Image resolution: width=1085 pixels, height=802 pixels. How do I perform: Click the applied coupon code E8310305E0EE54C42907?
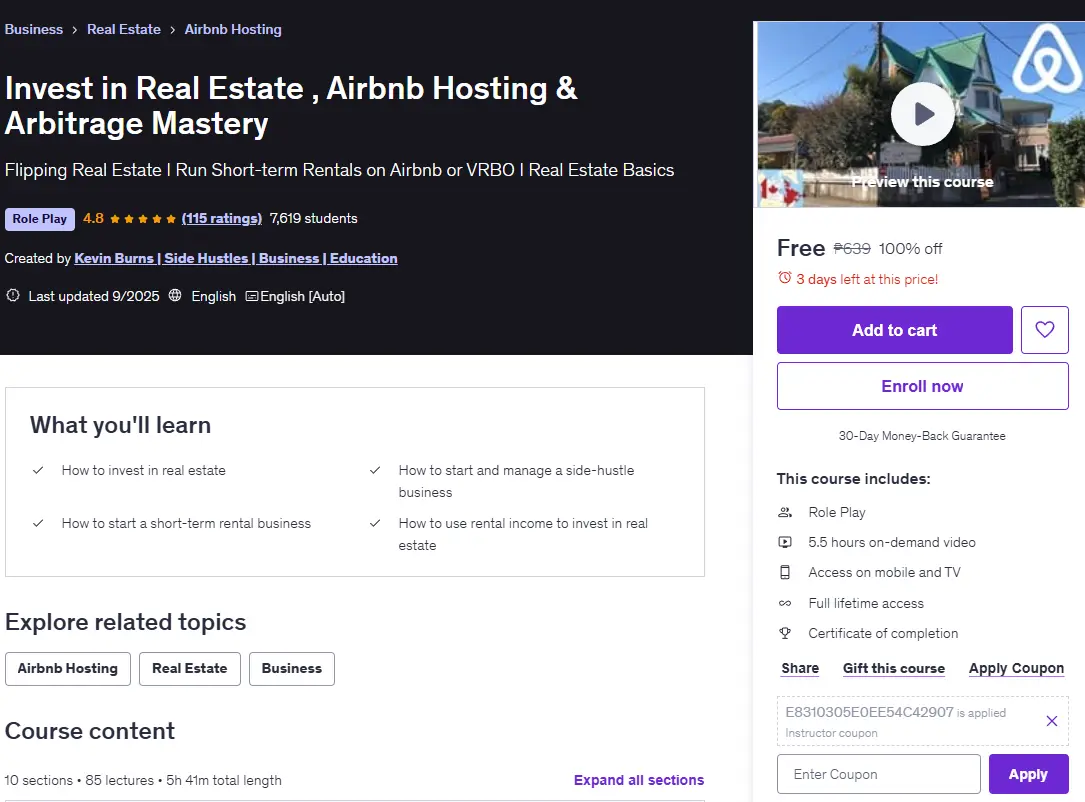click(x=869, y=712)
